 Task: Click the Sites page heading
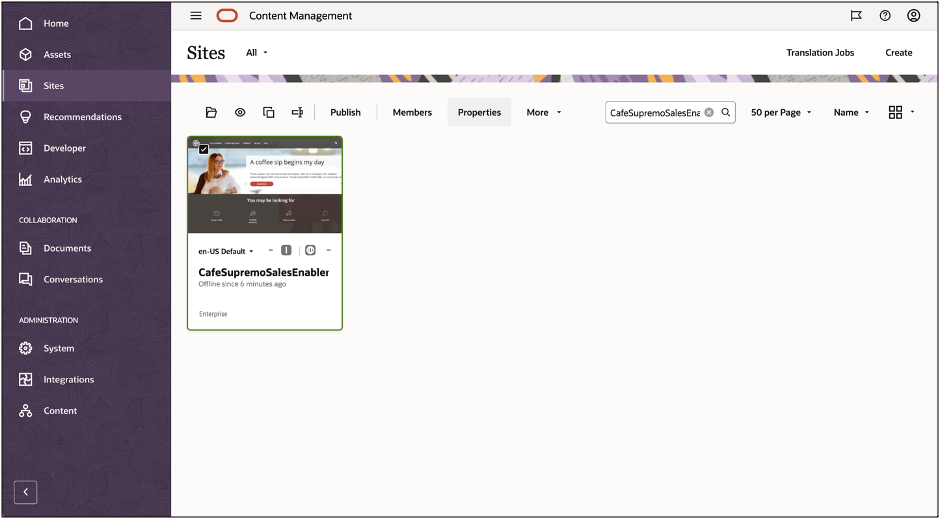coord(206,53)
